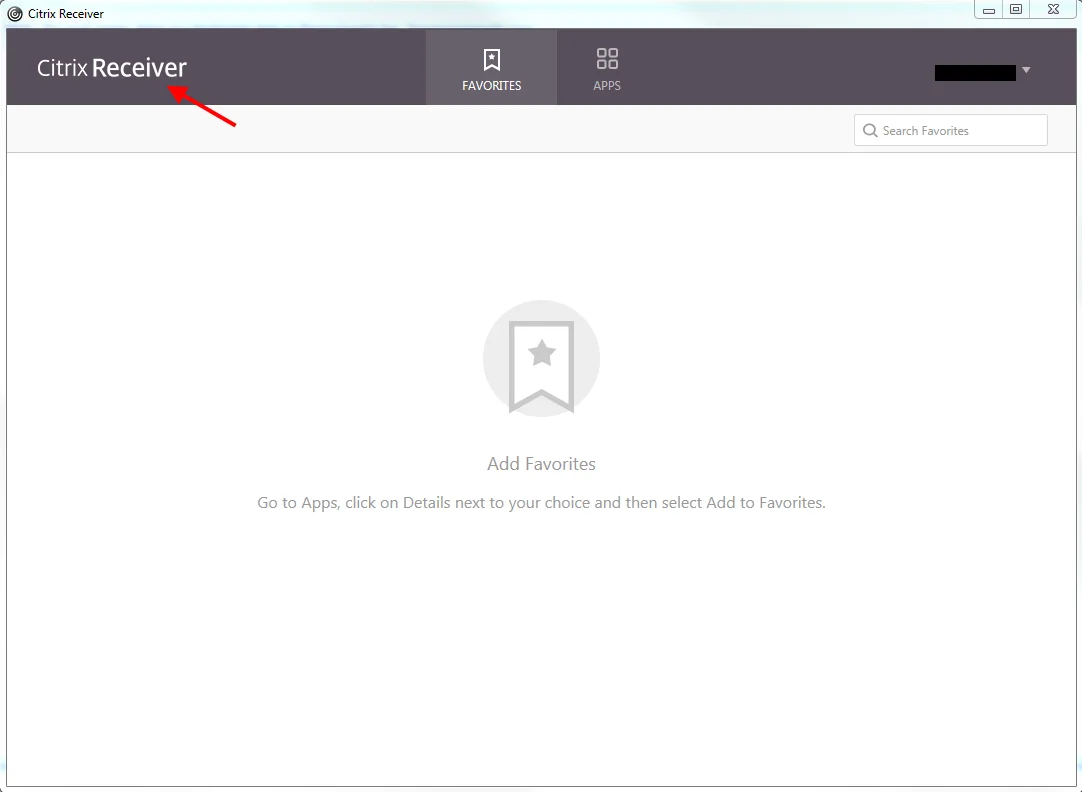Viewport: 1082px width, 792px height.
Task: Click the magnifier icon in search box
Action: pos(870,130)
